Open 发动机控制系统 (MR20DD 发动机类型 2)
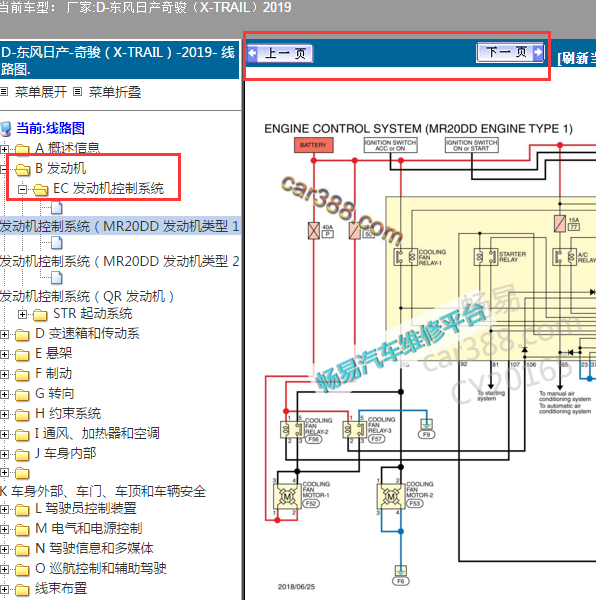596x600 pixels. click(119, 261)
